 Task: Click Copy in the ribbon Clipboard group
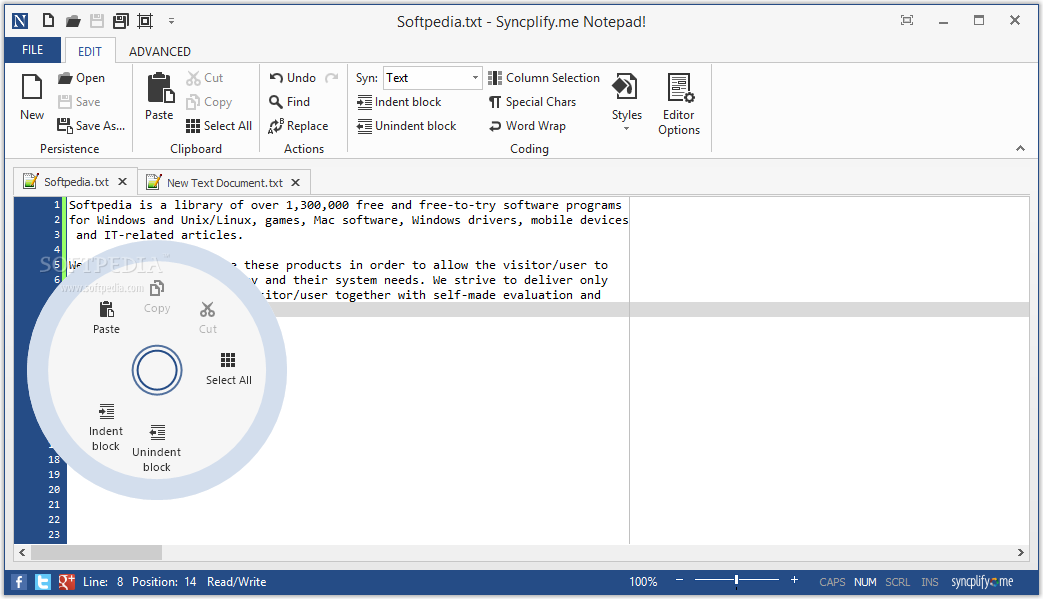point(209,102)
